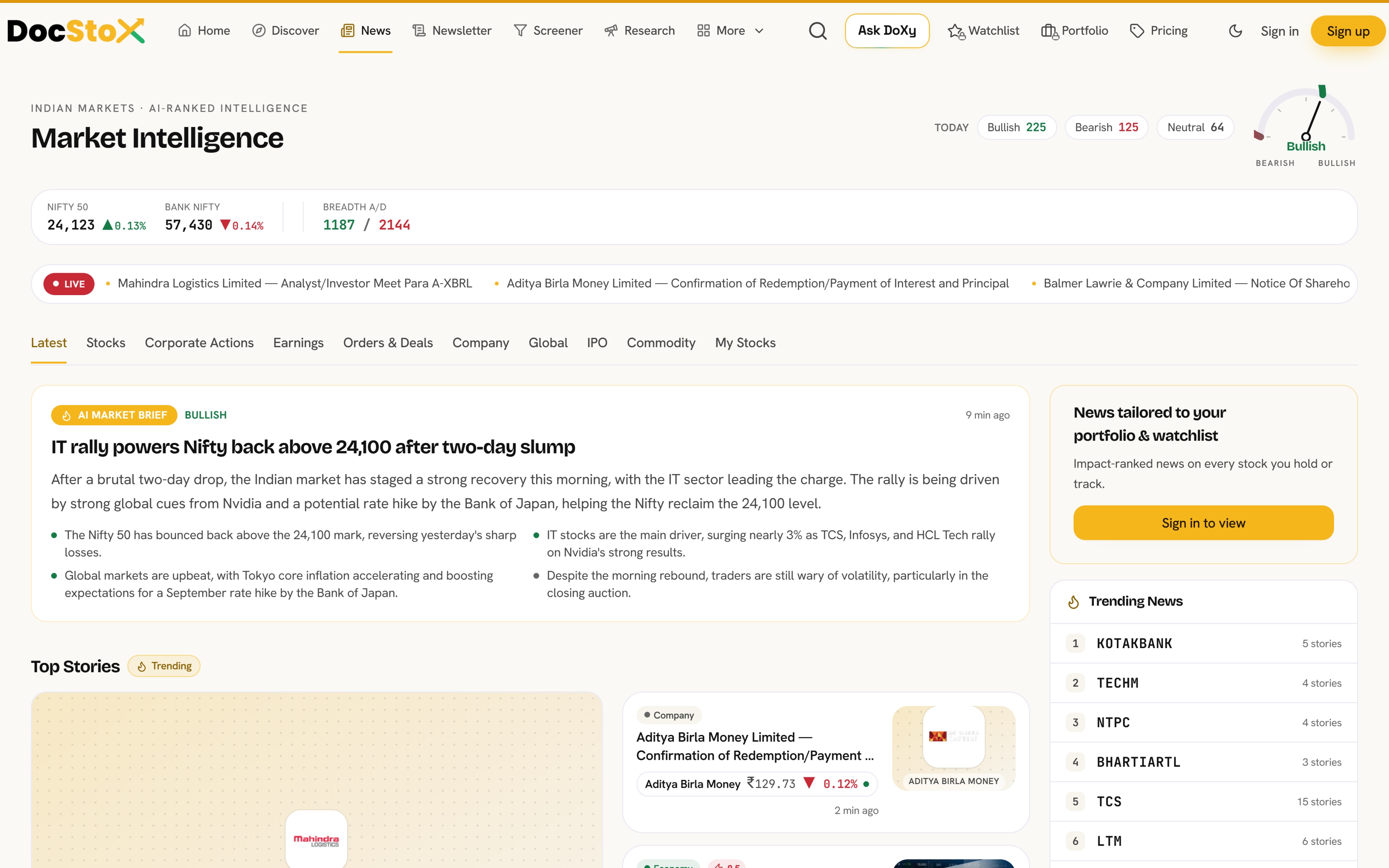Open NTPC trending row
This screenshot has height=868, width=1389.
(1203, 723)
